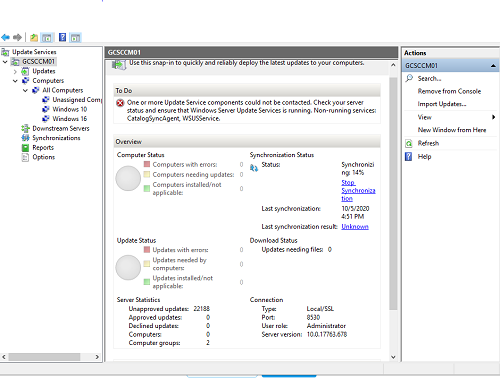Screen dimensions: 500x379
Task: Click the Update Services root icon
Action: pos(5,52)
